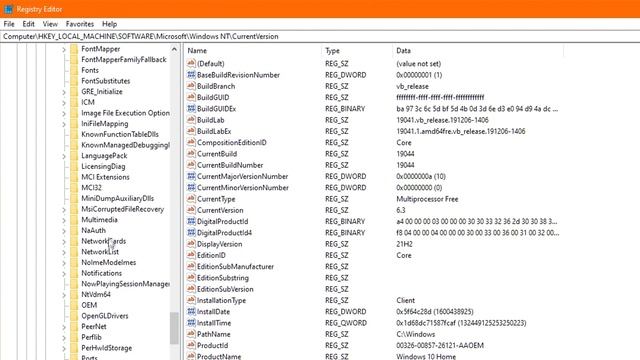Expand the ICM key
This screenshot has height=360, width=640.
pyautogui.click(x=64, y=102)
